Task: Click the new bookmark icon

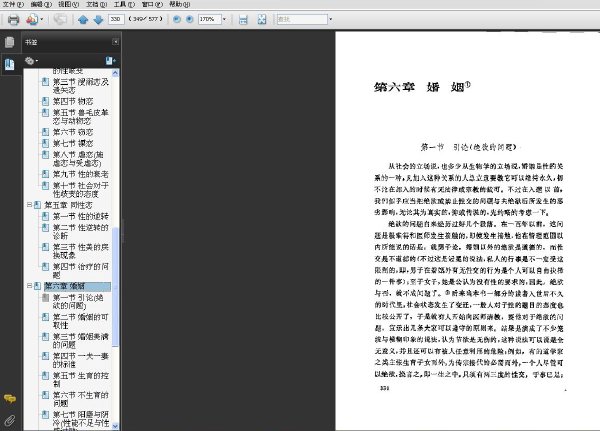Action: [110, 60]
